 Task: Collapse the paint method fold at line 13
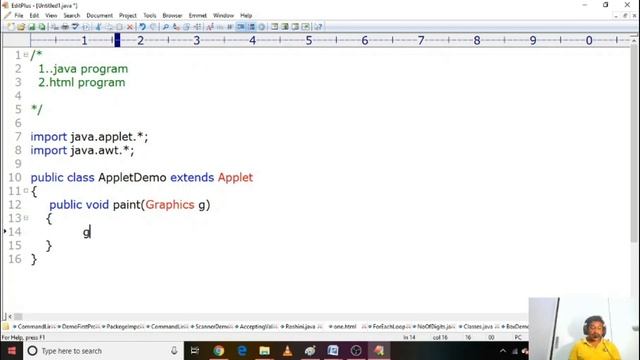[26, 218]
